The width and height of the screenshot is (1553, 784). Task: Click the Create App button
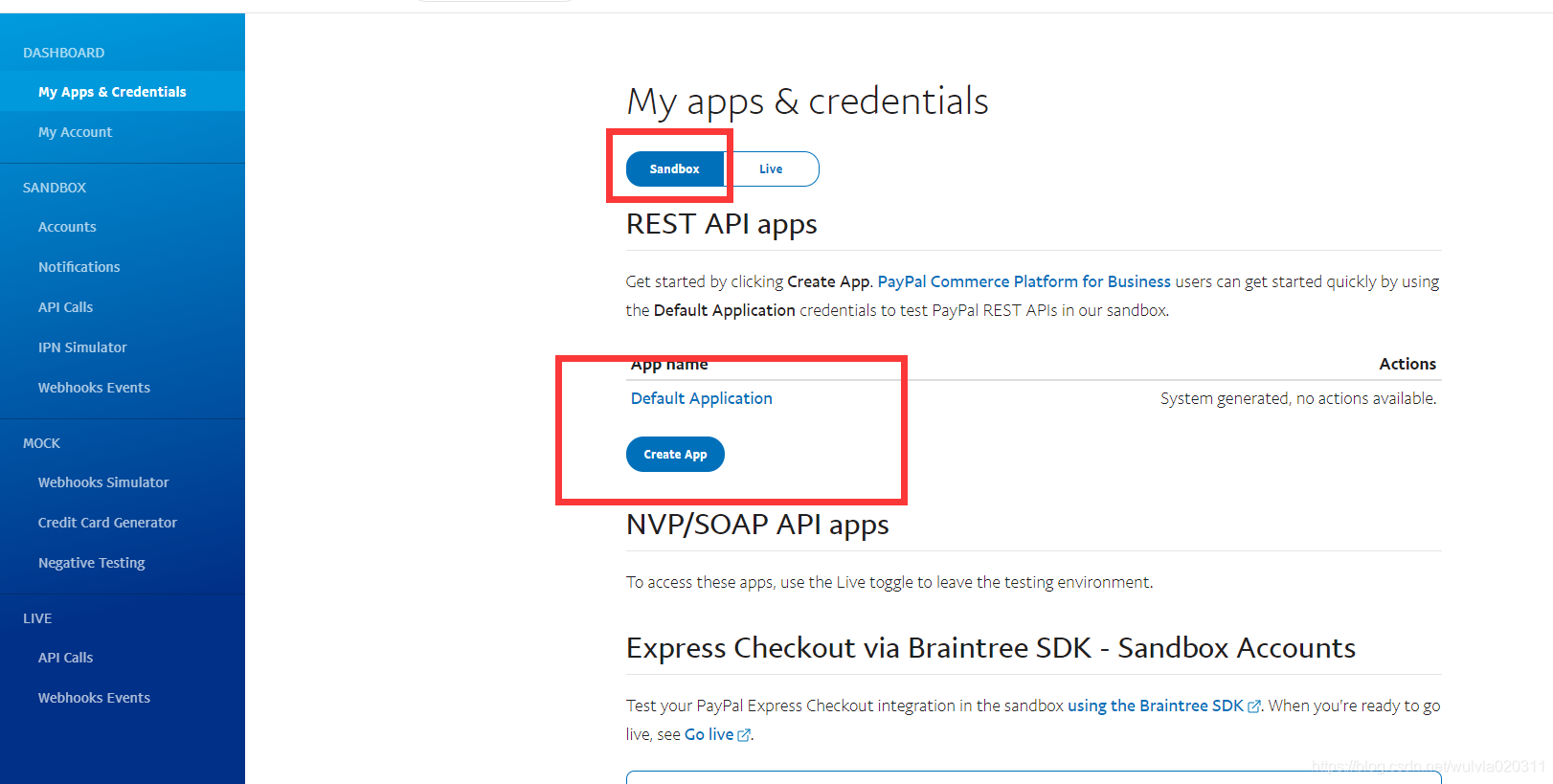(x=675, y=455)
